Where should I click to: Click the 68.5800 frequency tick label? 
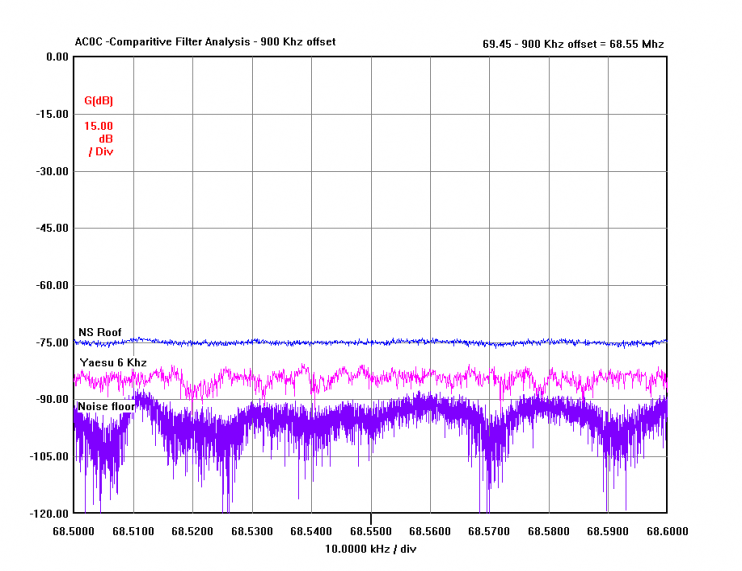click(x=549, y=531)
